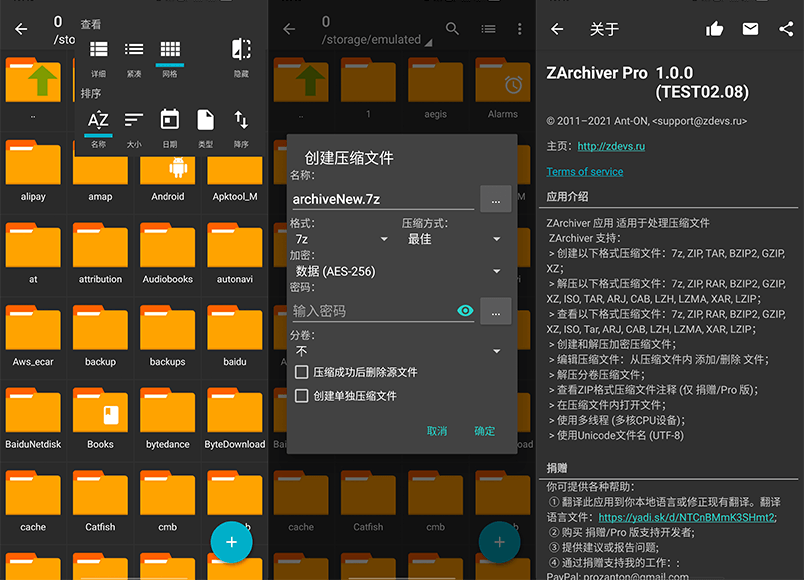The height and width of the screenshot is (580, 804).
Task: Tap the bright plus floating button
Action: (231, 542)
